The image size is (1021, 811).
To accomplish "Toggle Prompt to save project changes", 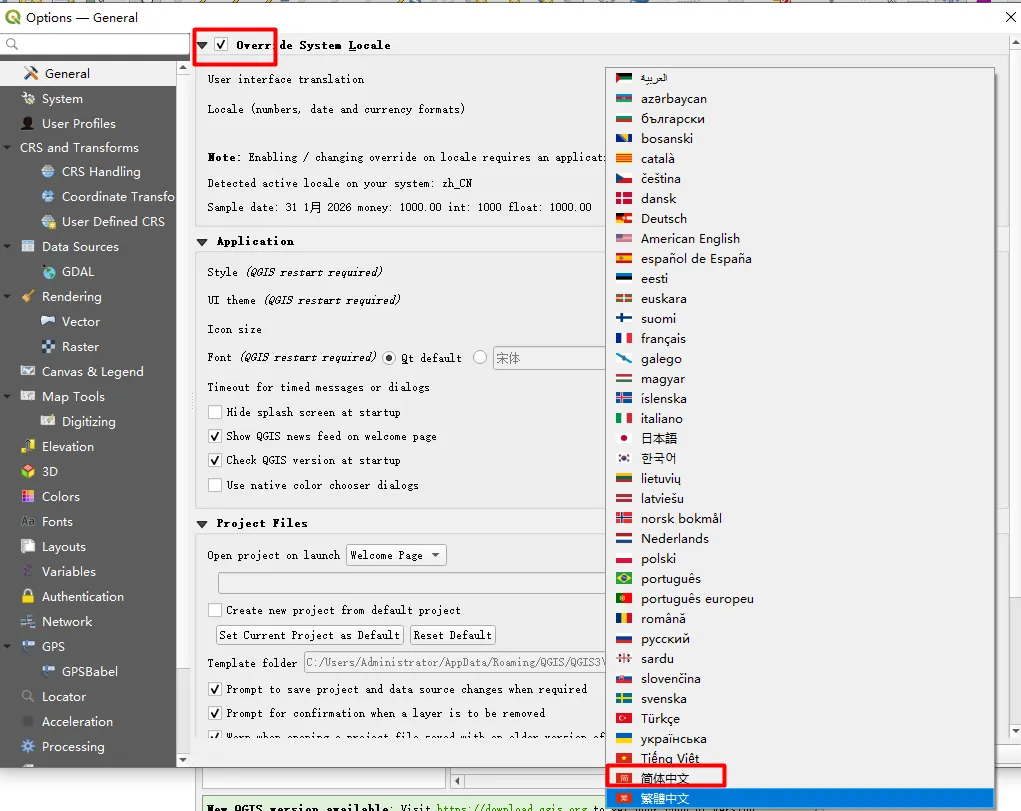I will coord(215,689).
